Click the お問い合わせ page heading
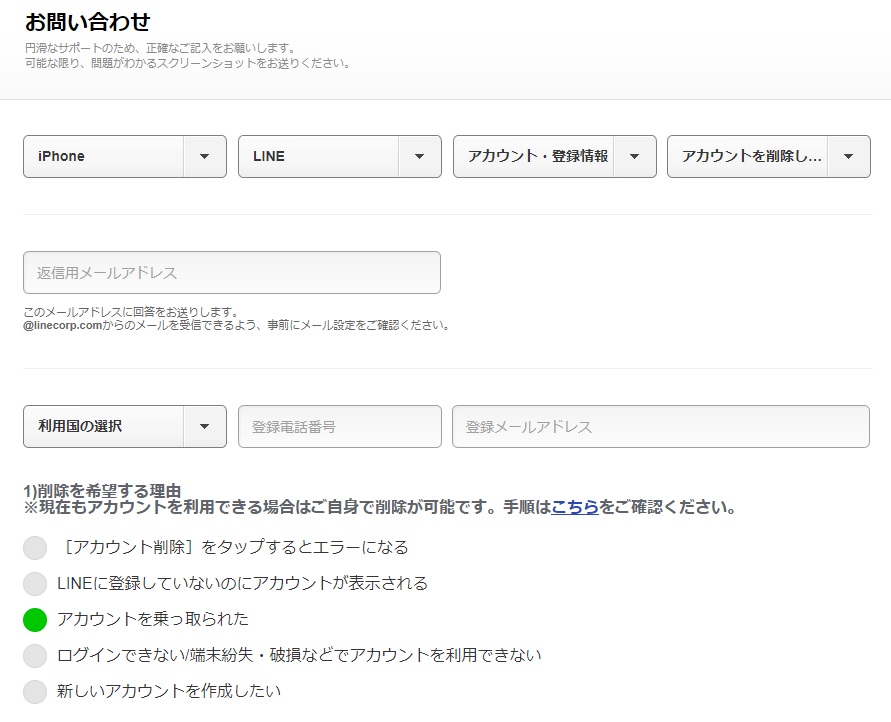The image size is (891, 722). 88,22
